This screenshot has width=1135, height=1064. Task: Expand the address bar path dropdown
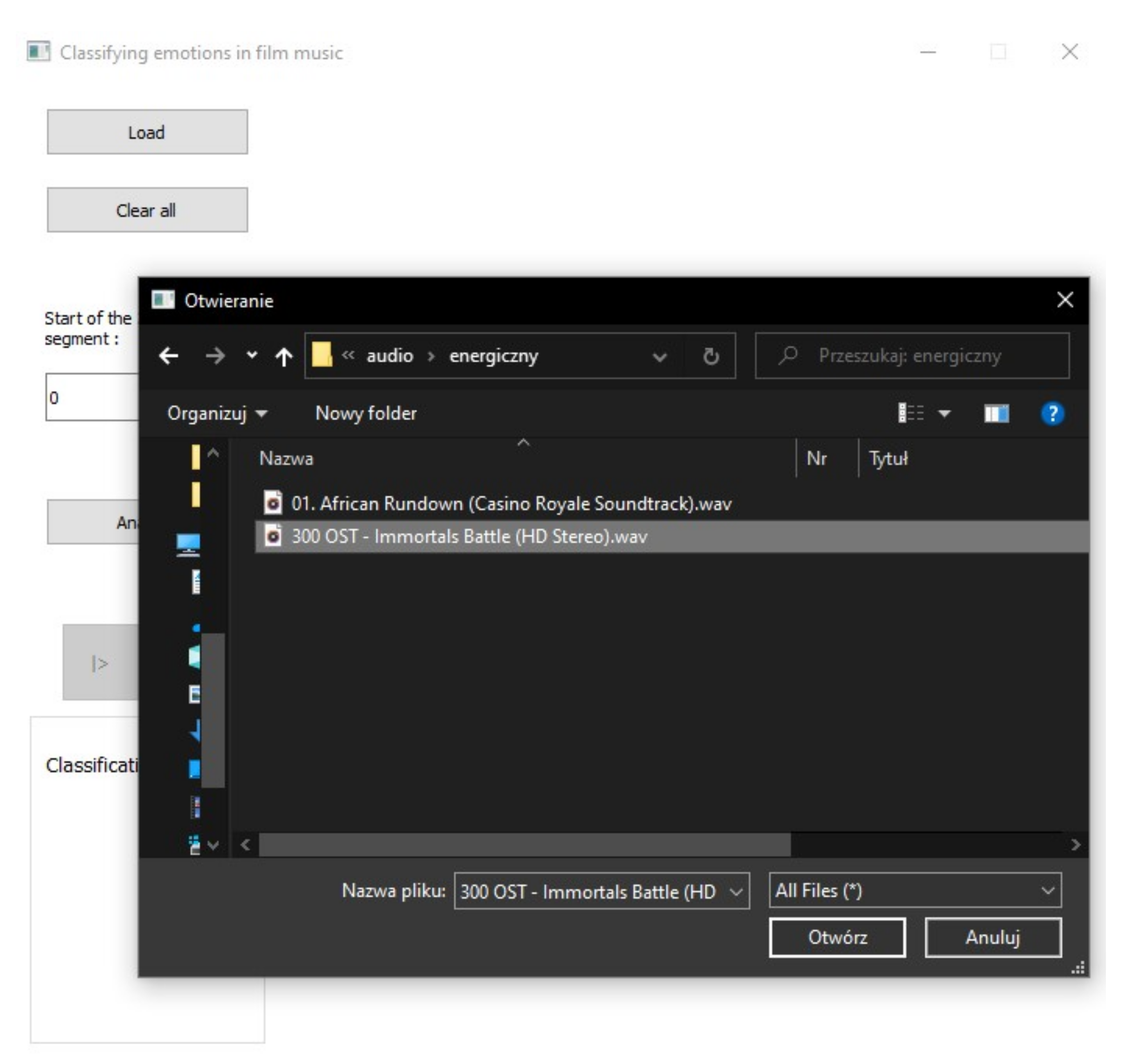pos(659,357)
